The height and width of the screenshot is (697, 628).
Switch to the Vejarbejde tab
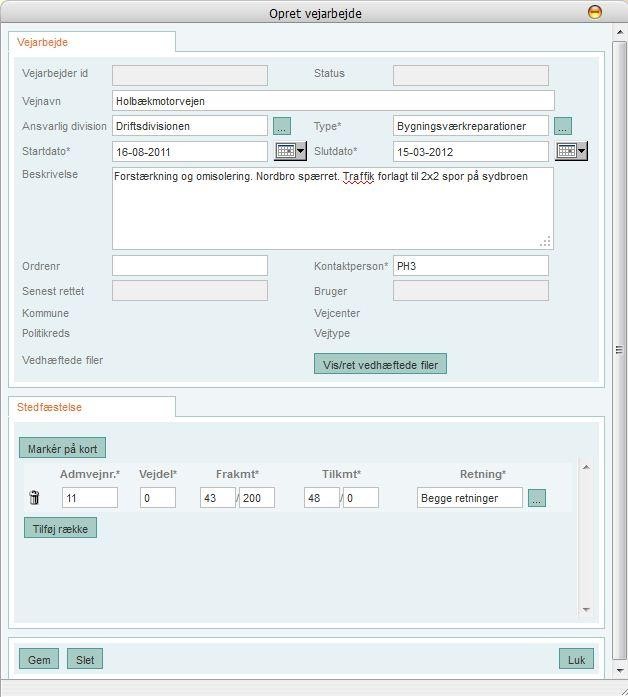(43, 42)
